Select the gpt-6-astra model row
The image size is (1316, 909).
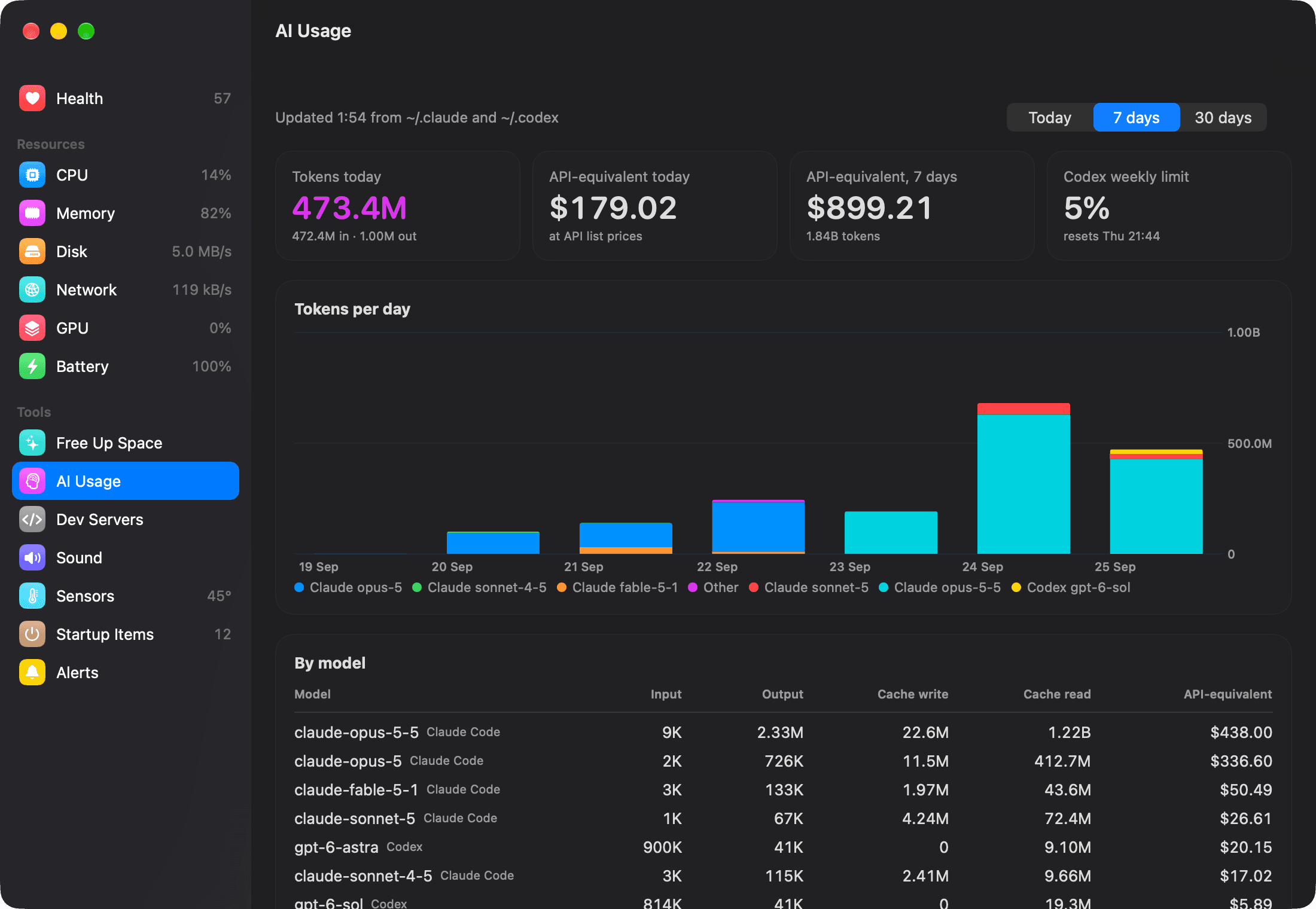783,847
